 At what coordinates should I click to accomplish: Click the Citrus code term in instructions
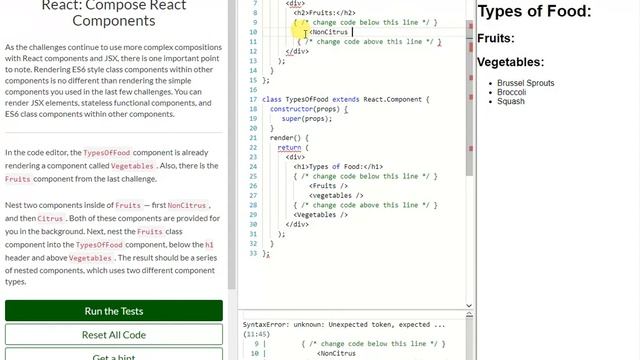tap(50, 218)
